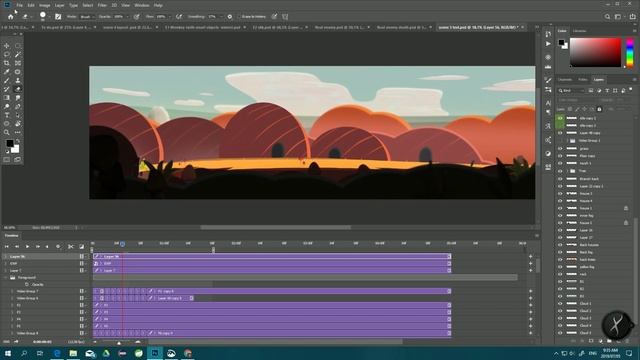
Task: Switch to the Channels tab
Action: tap(565, 80)
